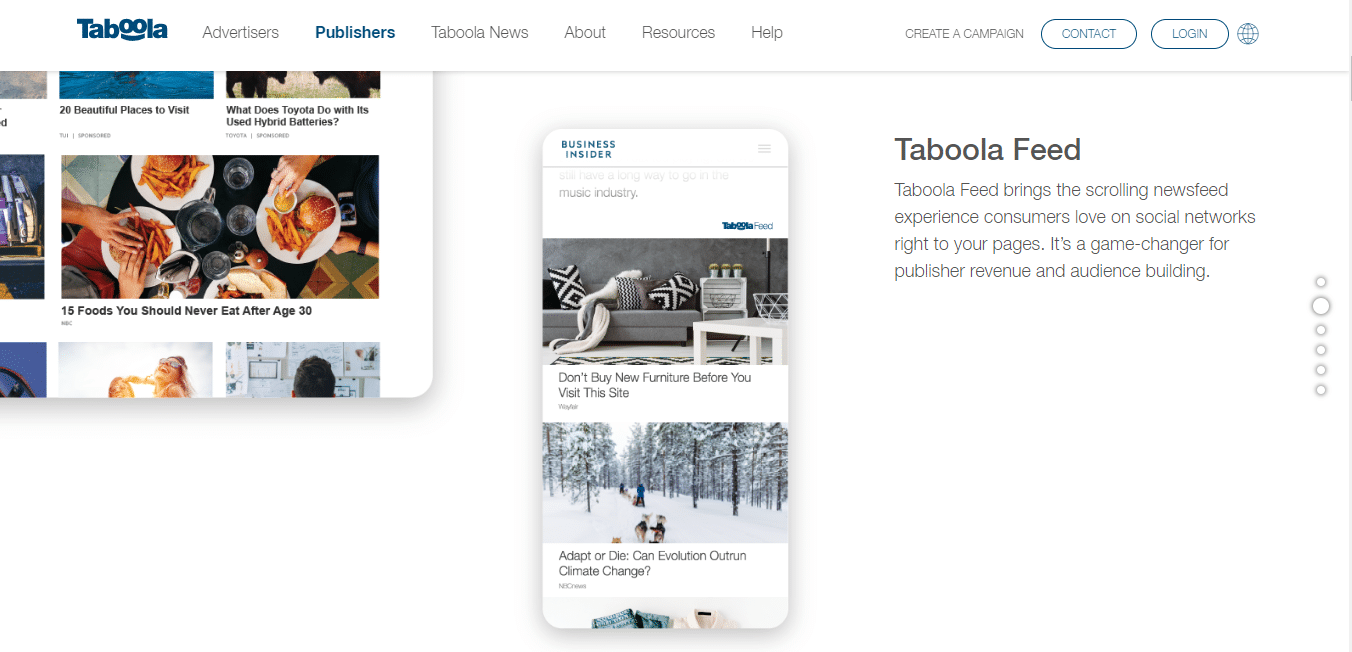The image size is (1352, 652).
Task: Click the Business Insider logo in the phone
Action: (x=588, y=150)
